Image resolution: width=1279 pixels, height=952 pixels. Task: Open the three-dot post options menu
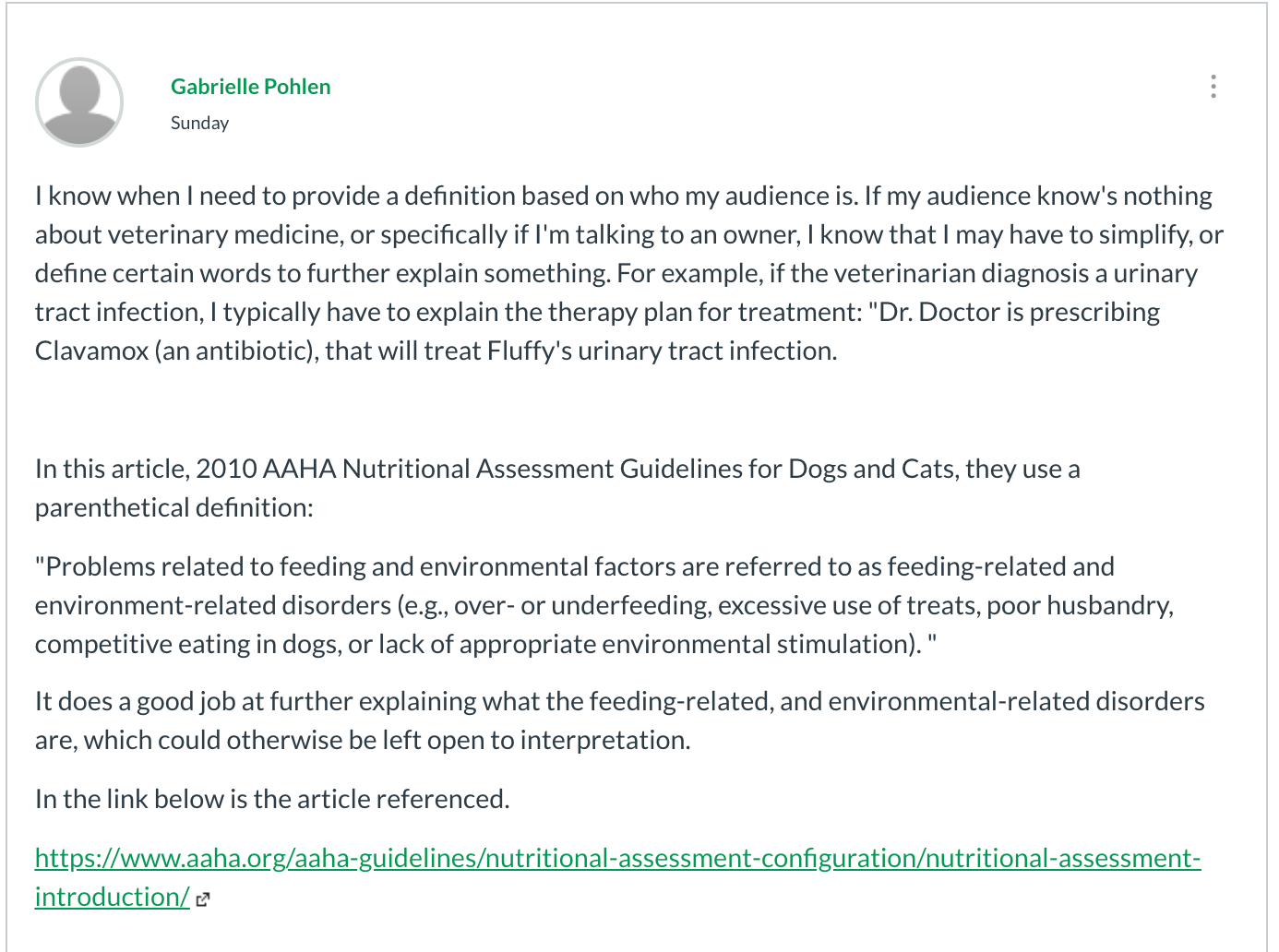pos(1213,87)
